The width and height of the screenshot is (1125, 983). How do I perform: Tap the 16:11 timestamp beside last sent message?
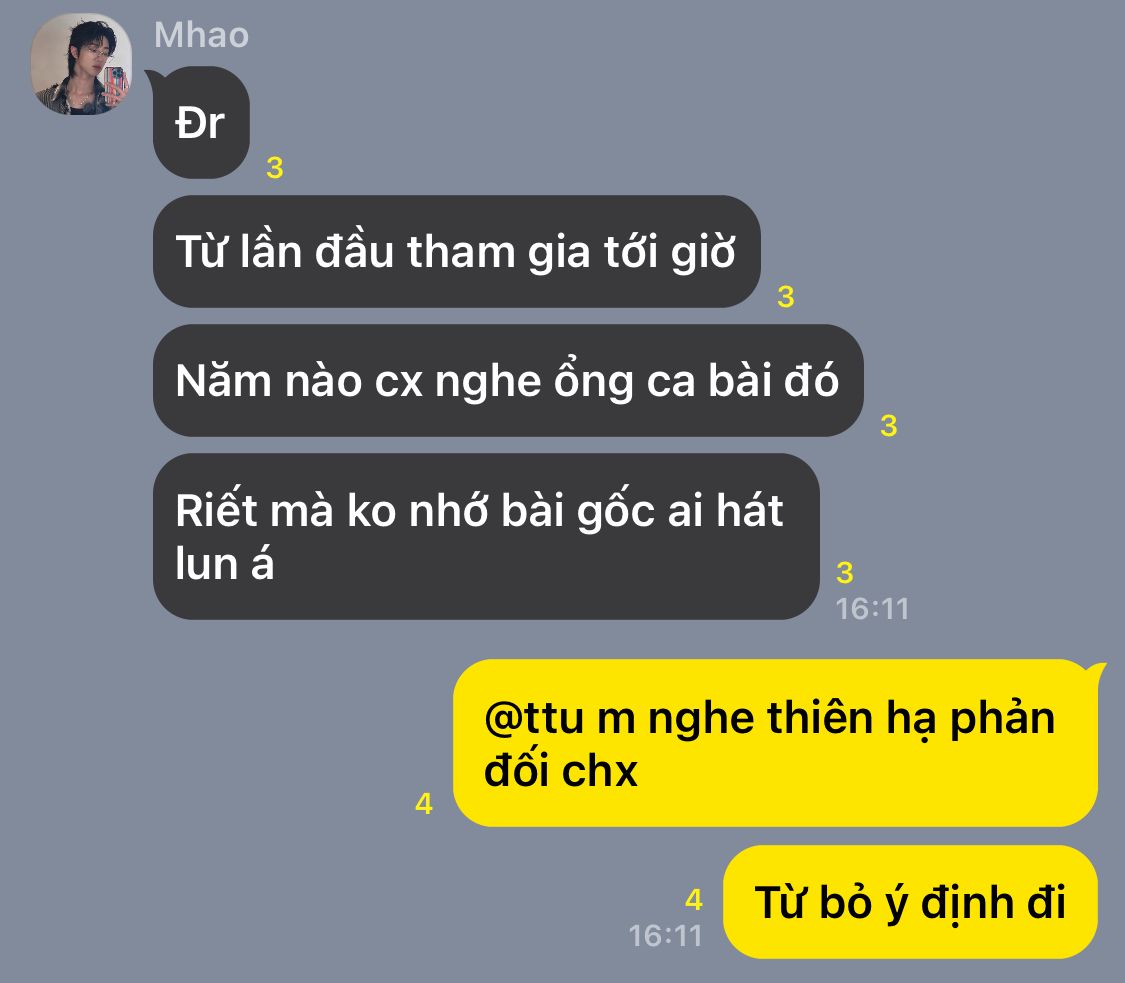click(x=665, y=936)
